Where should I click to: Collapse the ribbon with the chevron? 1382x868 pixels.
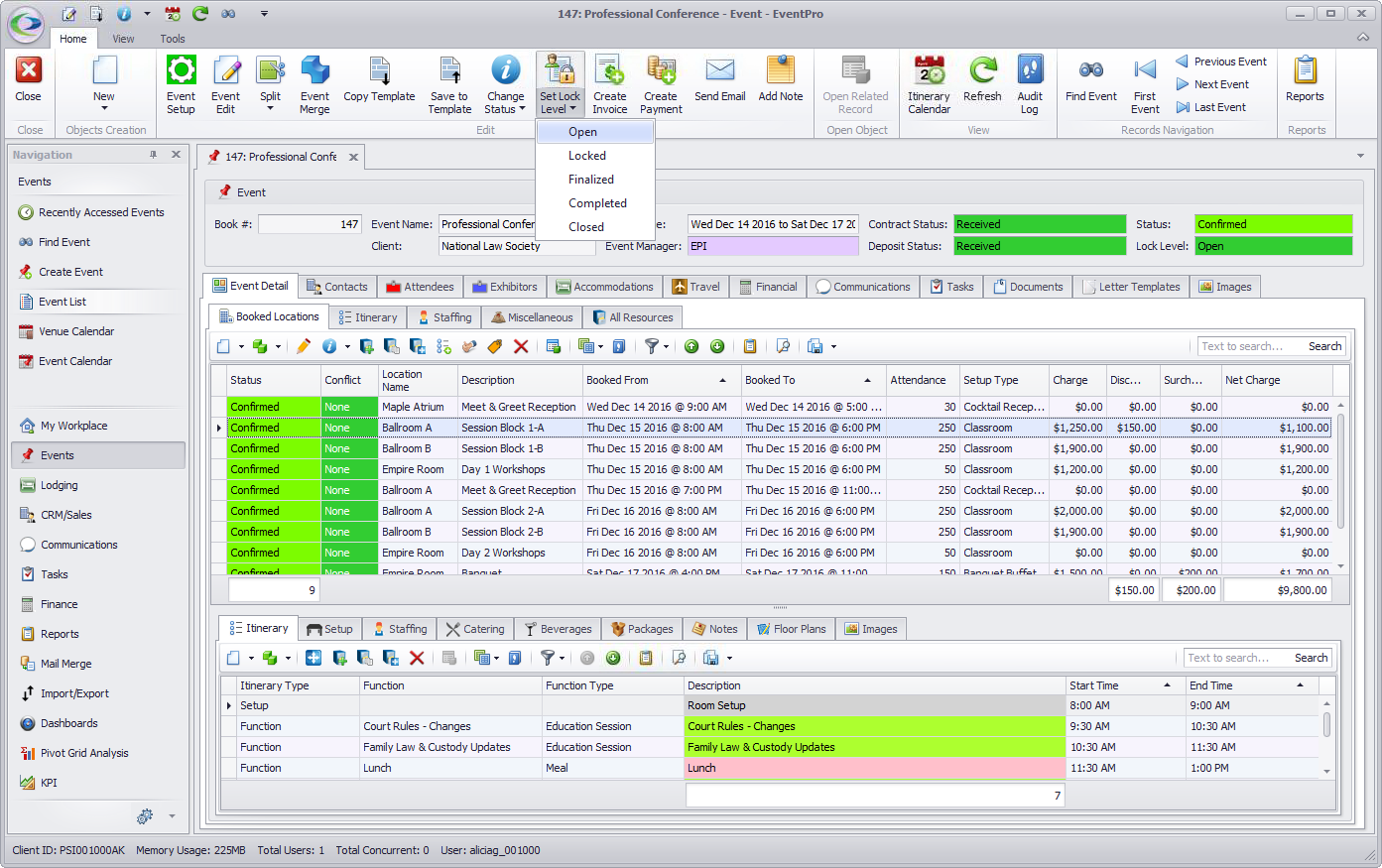pyautogui.click(x=1363, y=38)
